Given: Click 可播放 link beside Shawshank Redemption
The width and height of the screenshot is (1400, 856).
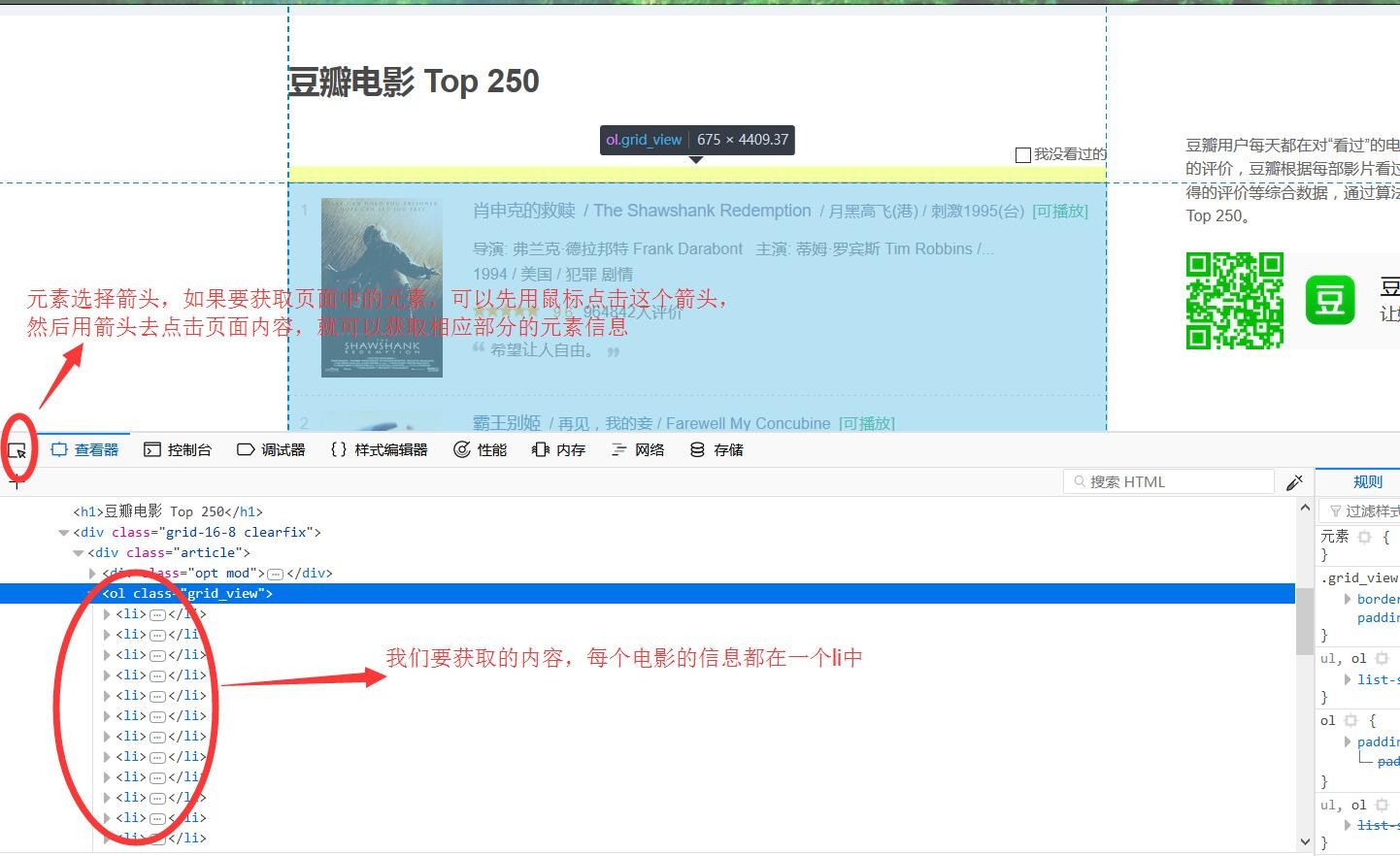Looking at the screenshot, I should [x=1060, y=212].
